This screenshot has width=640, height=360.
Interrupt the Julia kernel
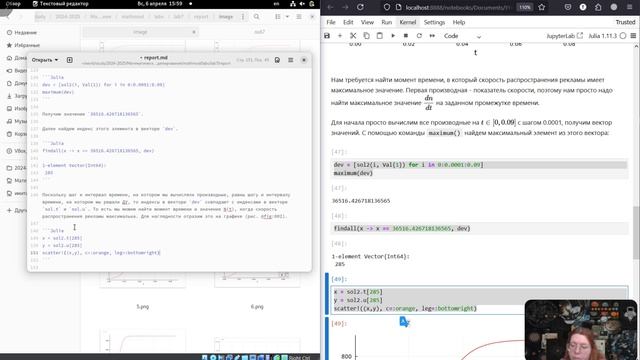pyautogui.click(x=406, y=36)
